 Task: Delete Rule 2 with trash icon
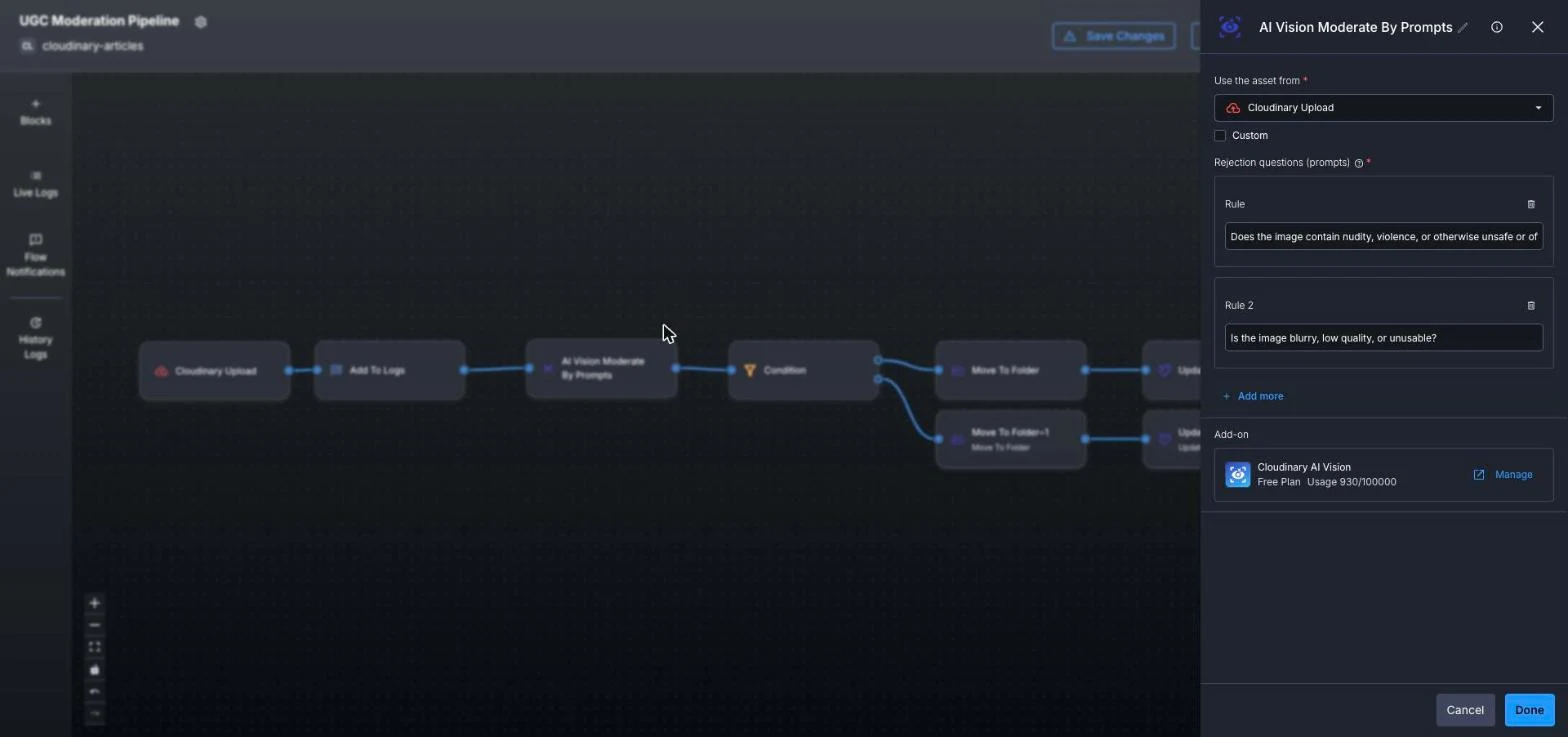coord(1531,306)
